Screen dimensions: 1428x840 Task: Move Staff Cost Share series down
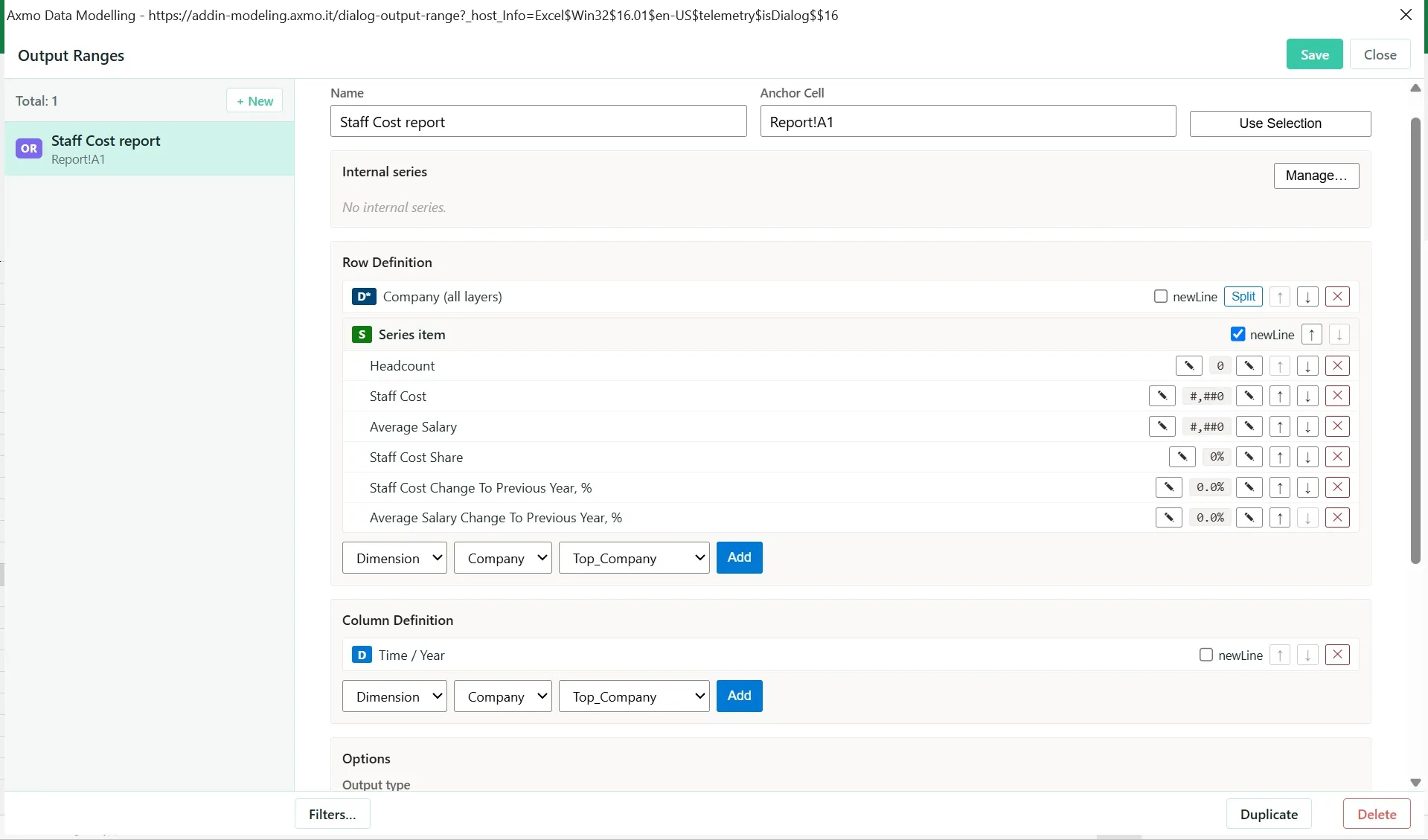[1307, 458]
